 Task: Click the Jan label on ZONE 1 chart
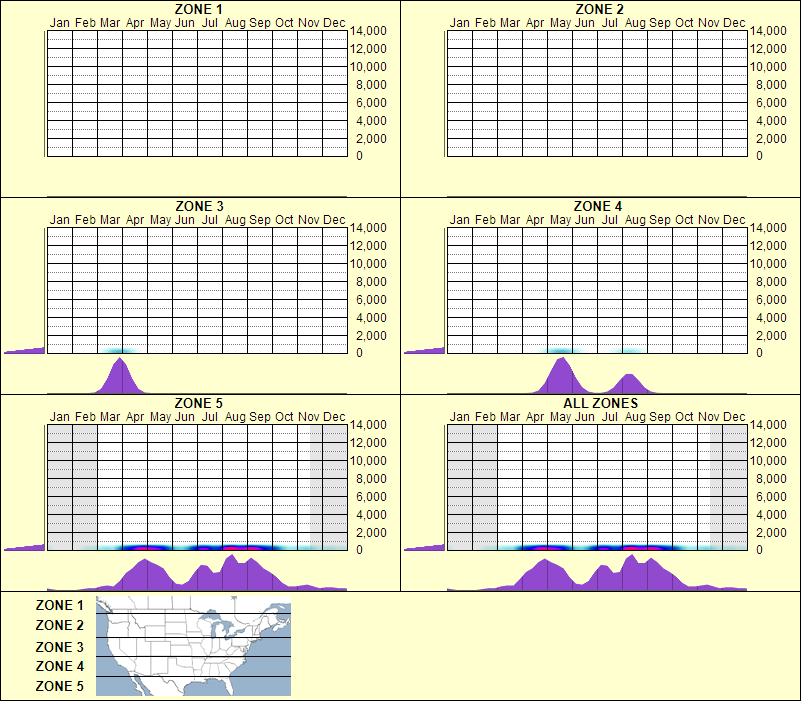[59, 22]
